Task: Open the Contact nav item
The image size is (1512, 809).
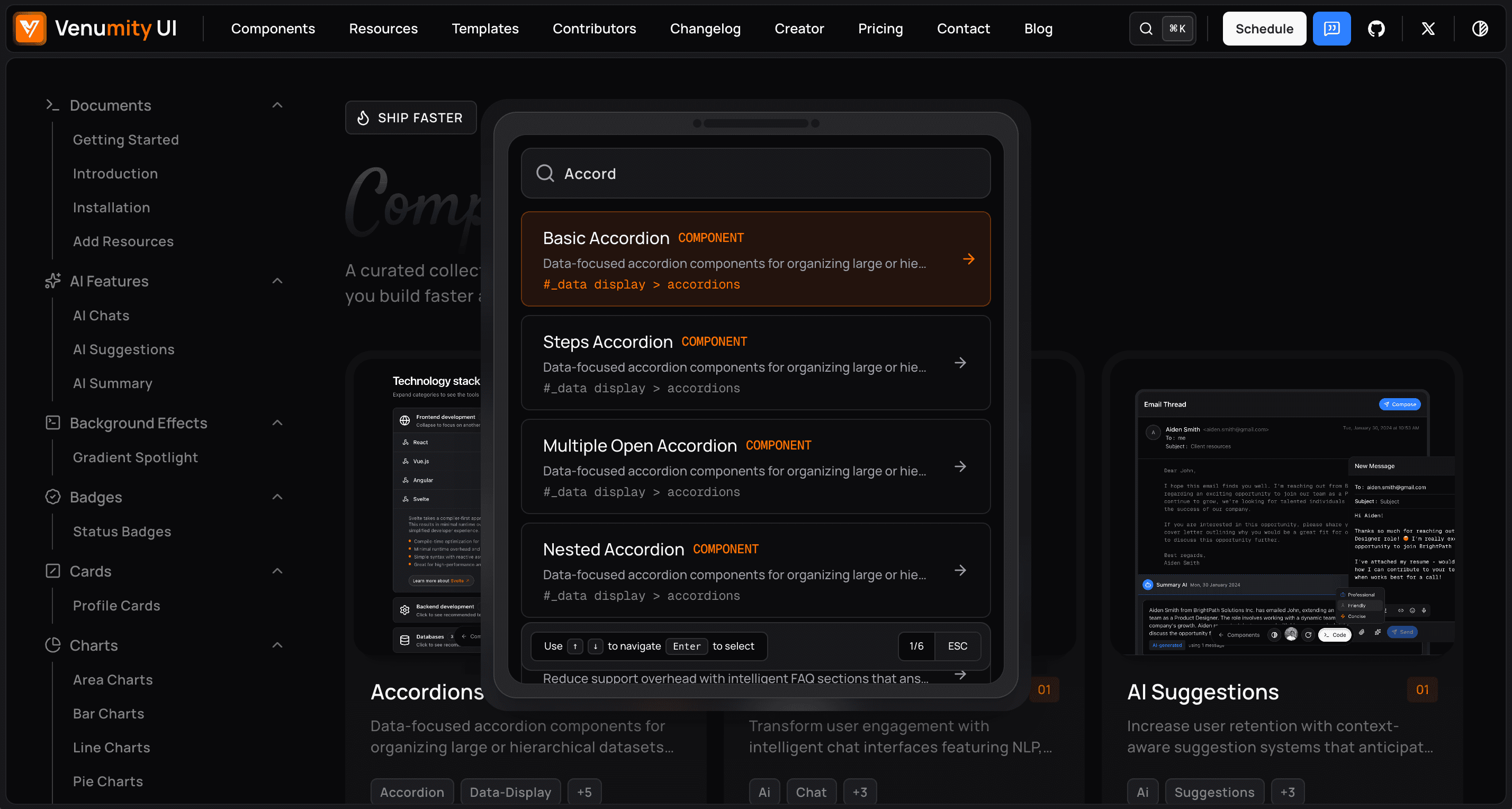Action: (x=963, y=29)
